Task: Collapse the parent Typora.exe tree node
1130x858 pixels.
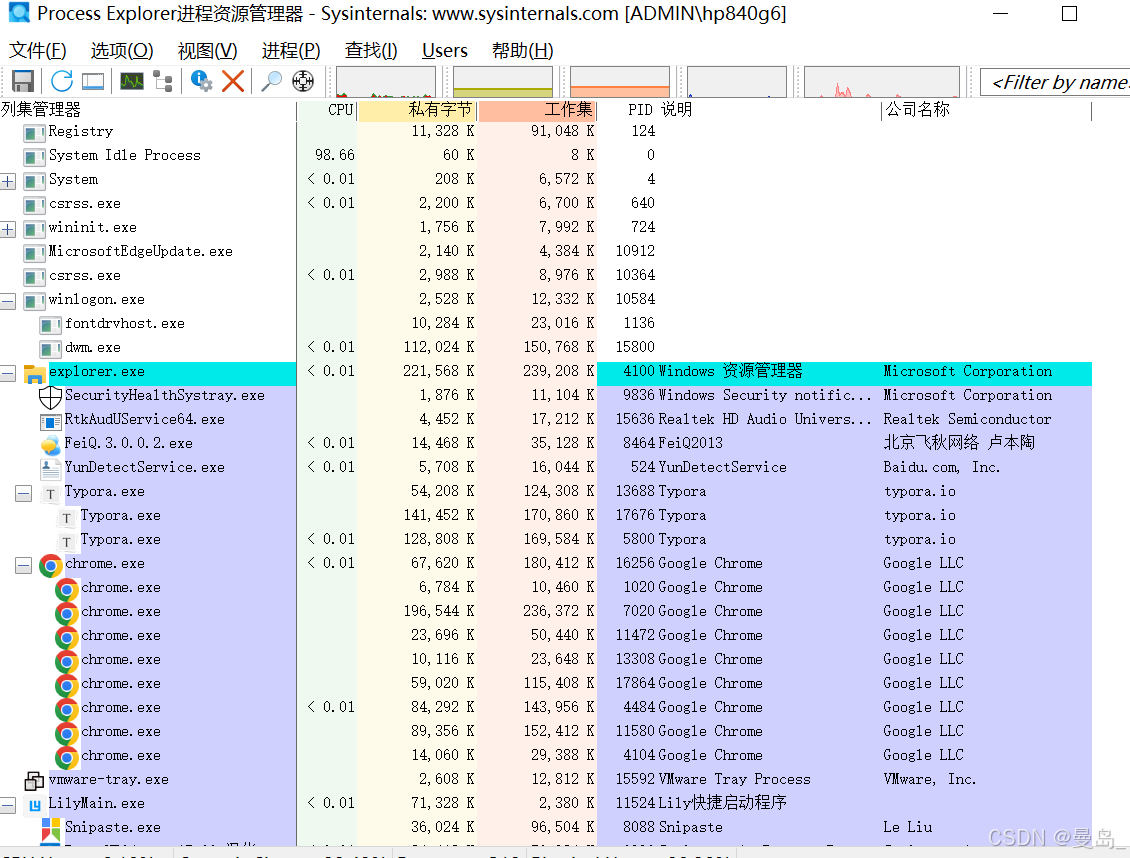Action: [x=24, y=493]
